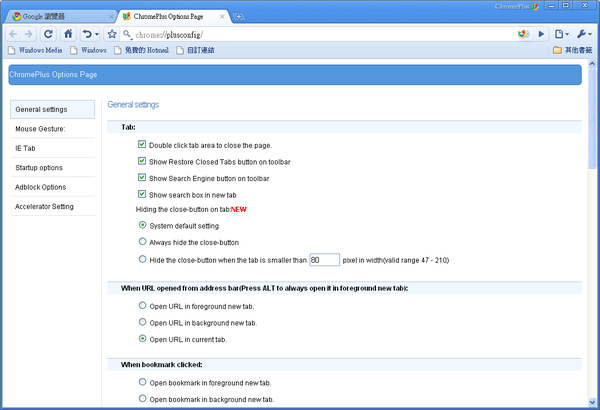
Task: Select Open URL in background new tab
Action: coord(142,322)
